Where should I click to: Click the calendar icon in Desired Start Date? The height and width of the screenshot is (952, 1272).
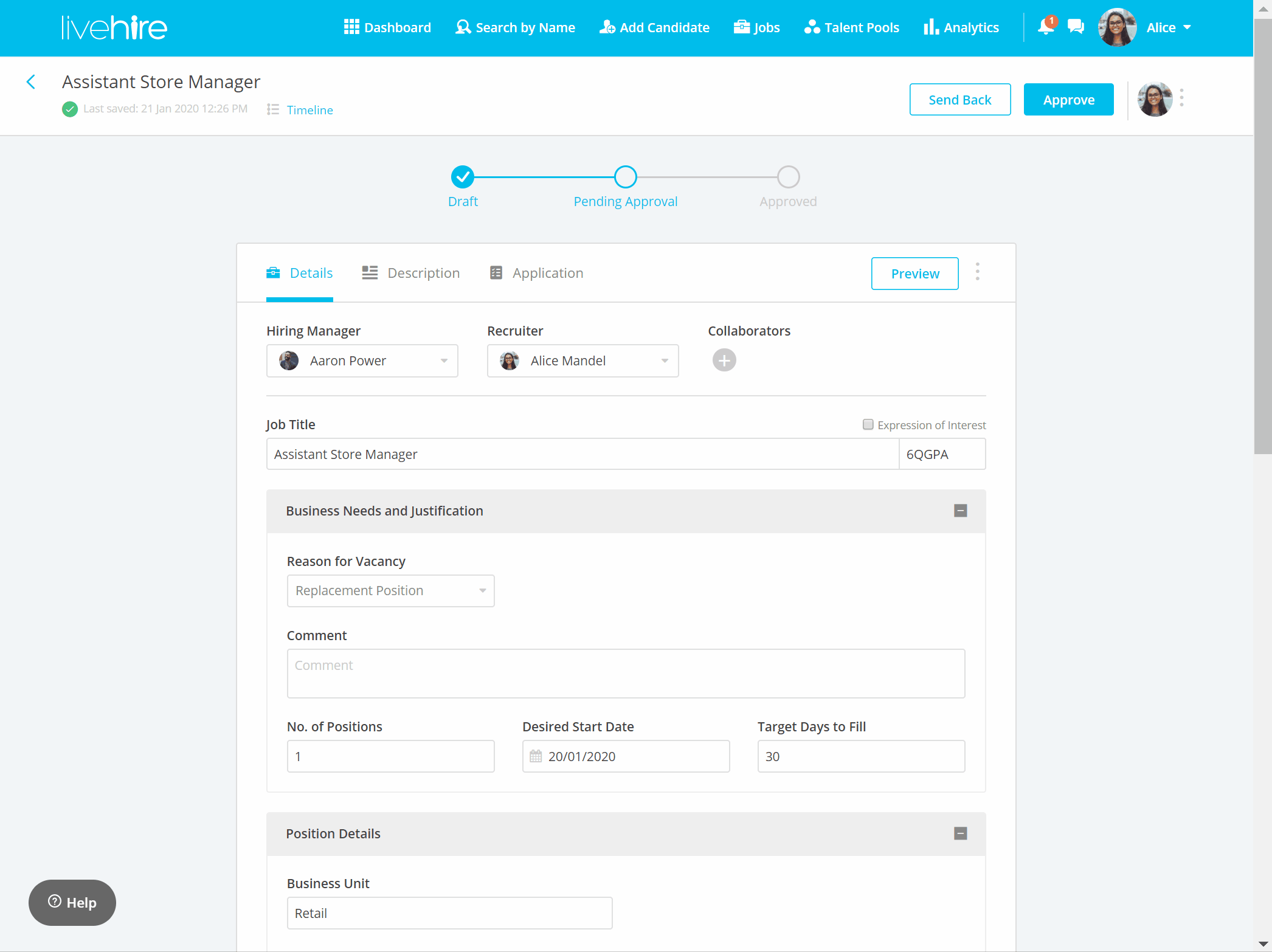click(x=536, y=756)
